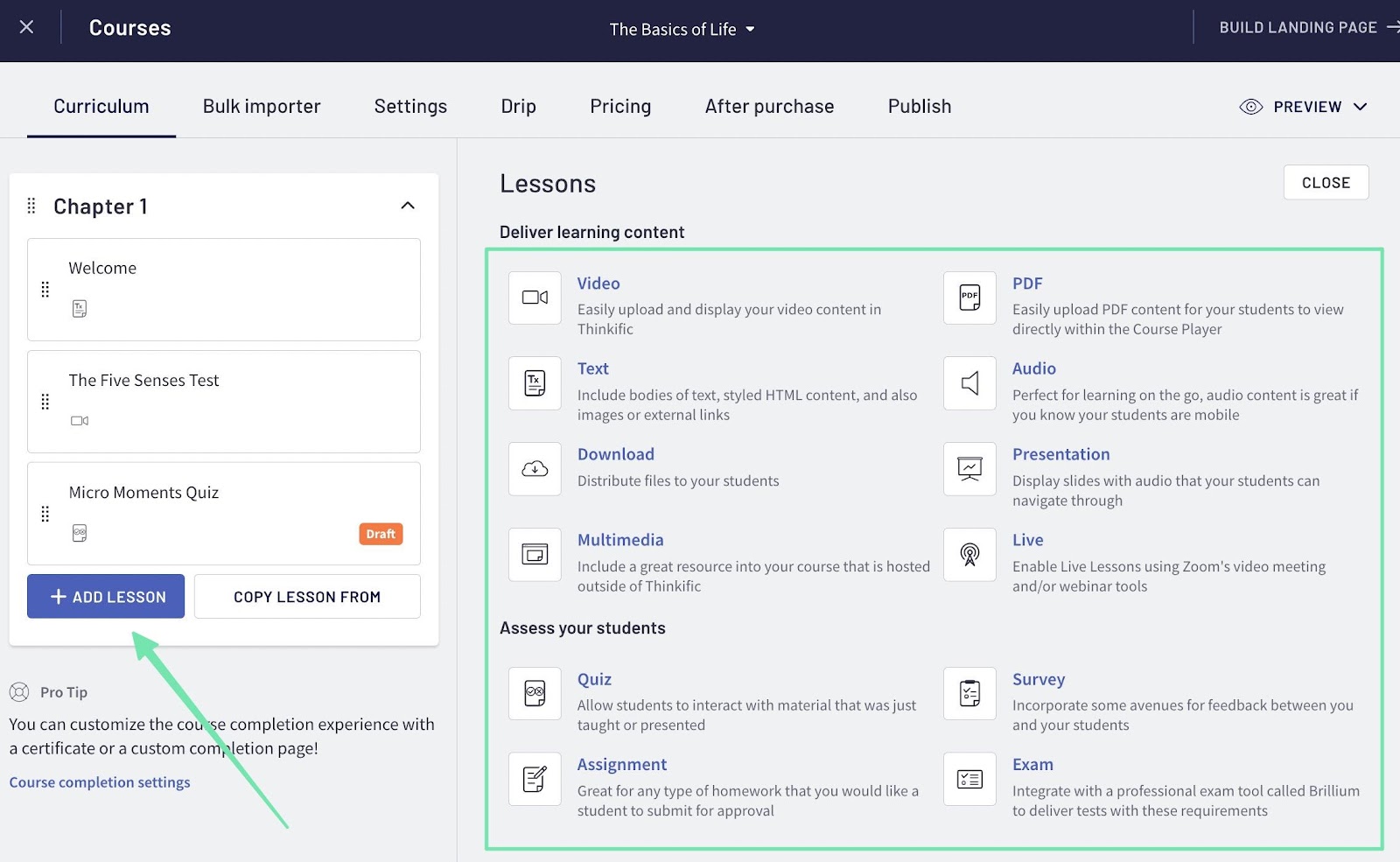
Task: Collapse the Chapter 1 section
Action: click(x=407, y=206)
